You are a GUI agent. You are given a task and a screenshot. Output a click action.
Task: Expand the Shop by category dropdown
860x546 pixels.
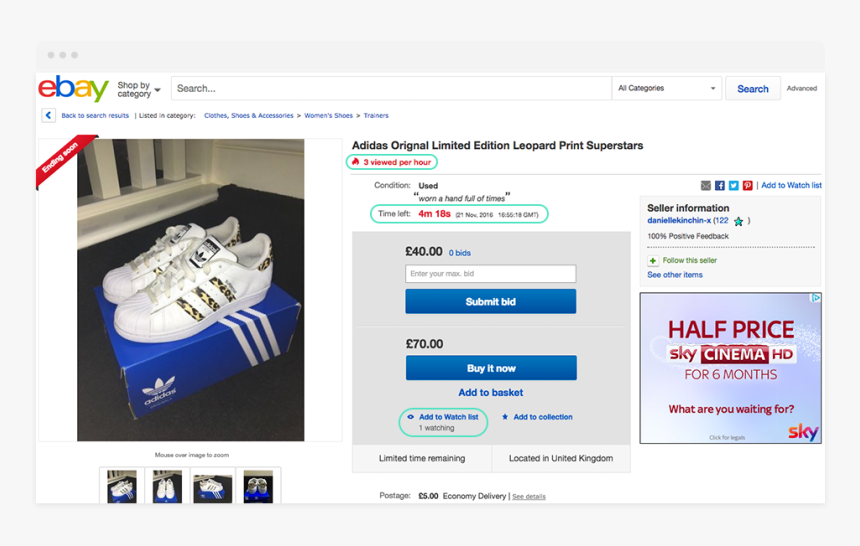click(139, 89)
